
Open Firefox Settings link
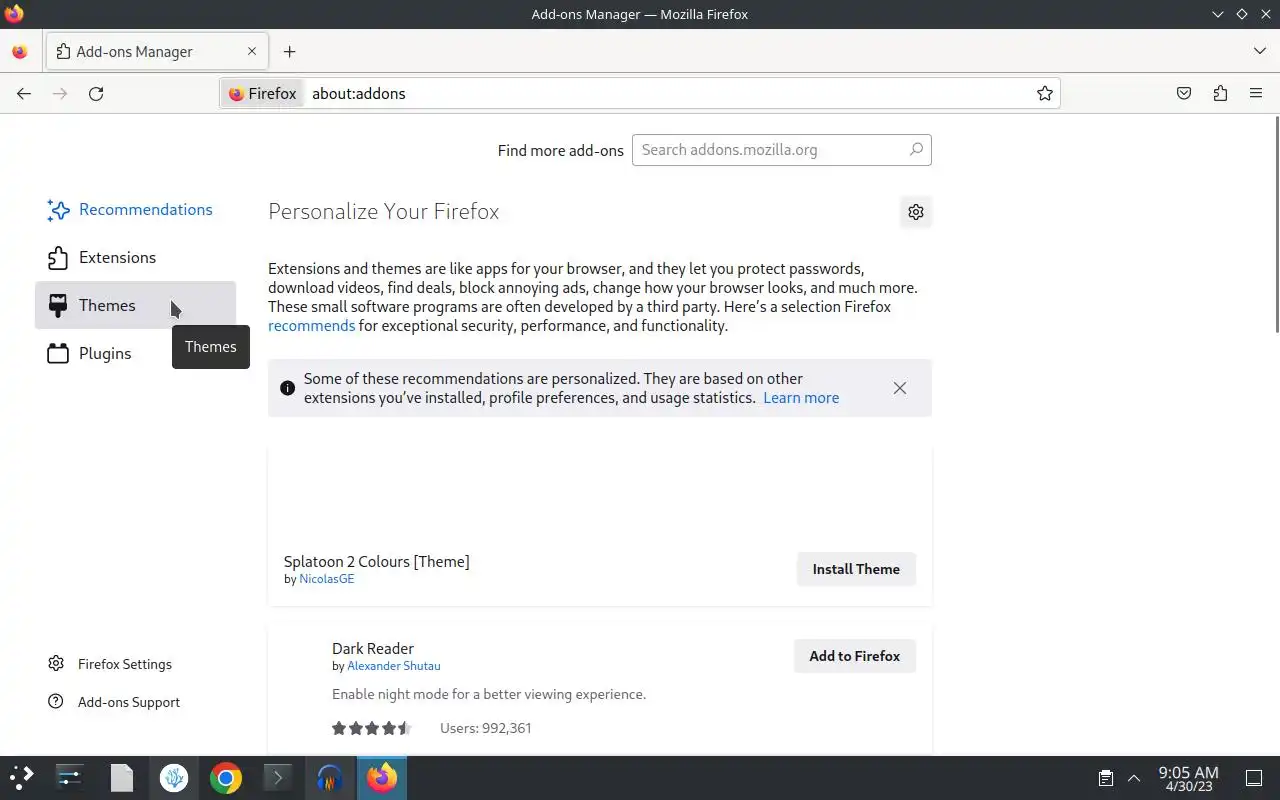click(x=110, y=664)
